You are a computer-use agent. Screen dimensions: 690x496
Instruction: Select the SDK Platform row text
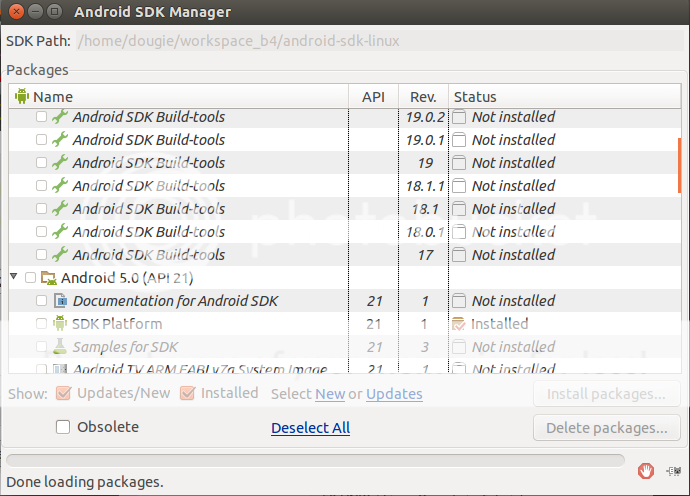coord(117,324)
